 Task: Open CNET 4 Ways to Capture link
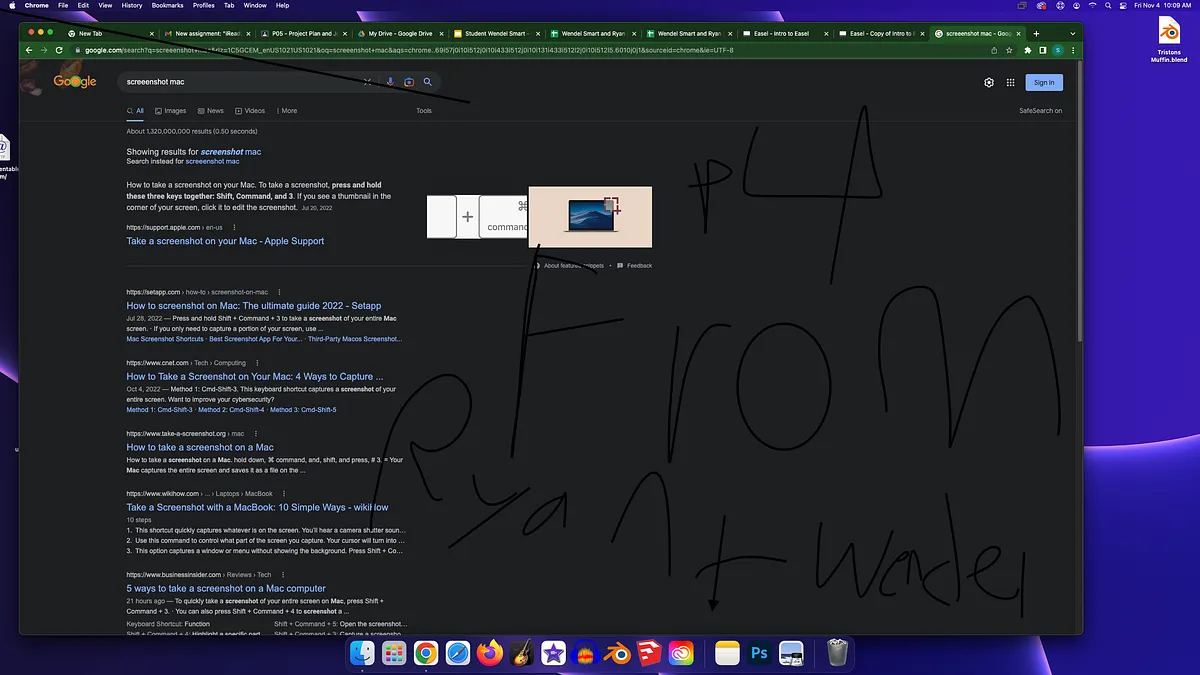click(x=255, y=377)
